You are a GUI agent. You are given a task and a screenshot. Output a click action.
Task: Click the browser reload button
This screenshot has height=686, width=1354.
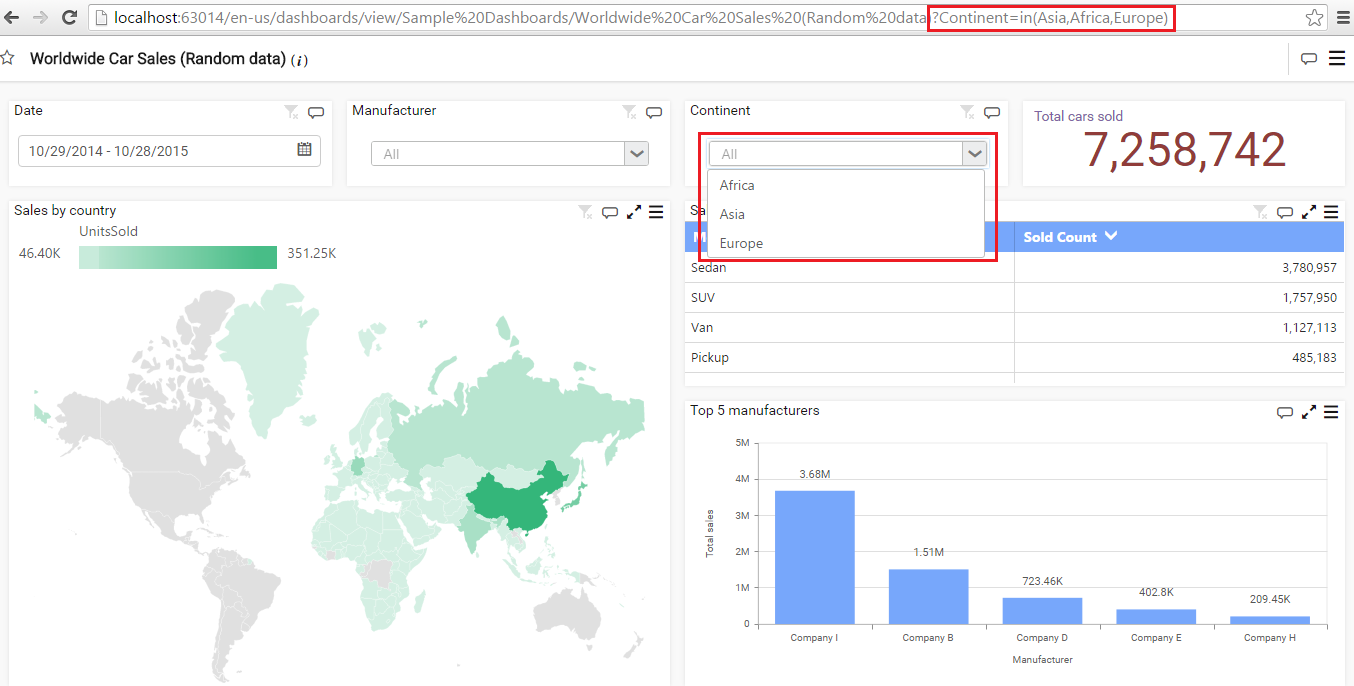tap(69, 17)
